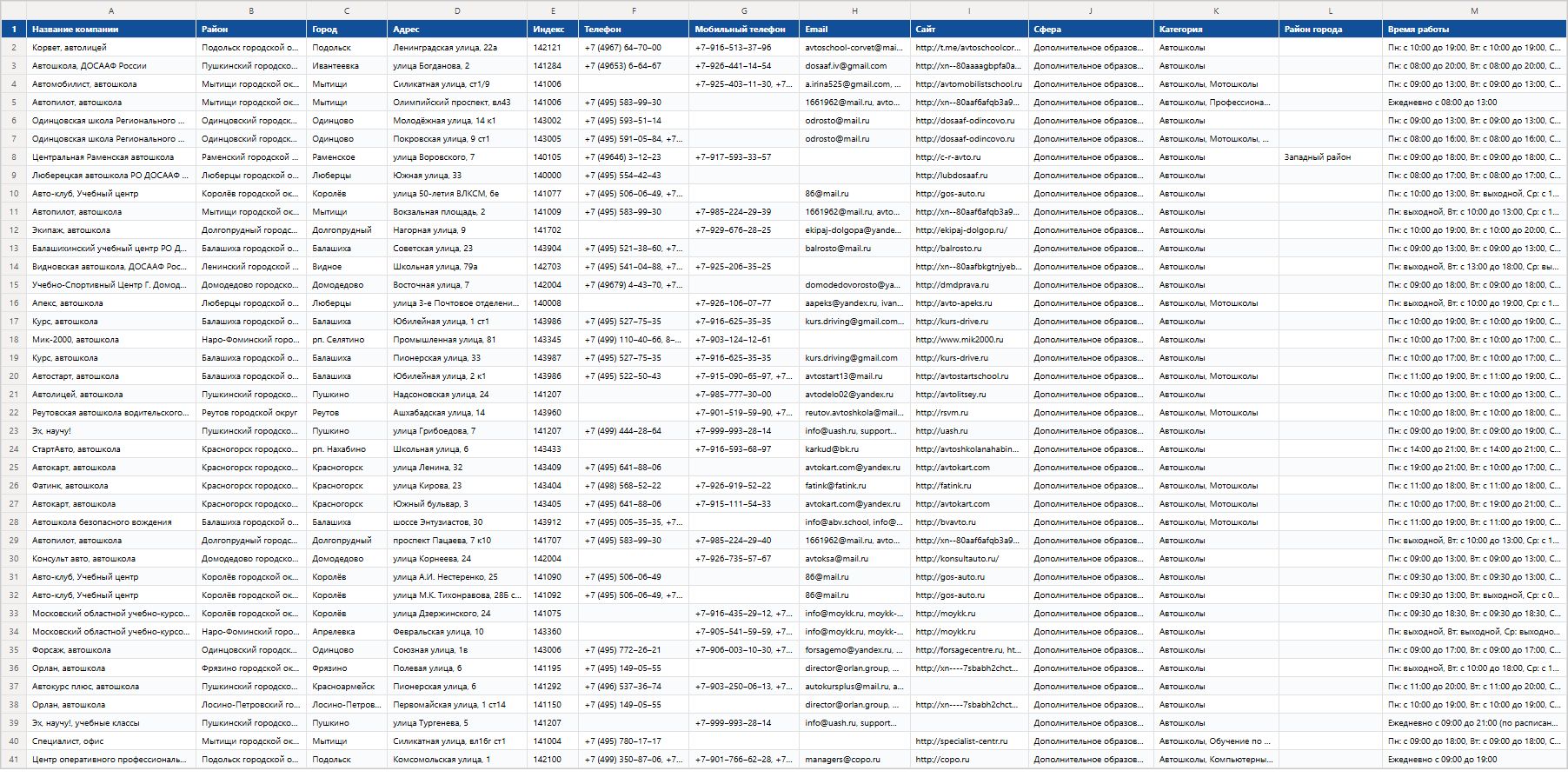Select row 20 by its row number
1568x784 pixels.
(14, 375)
